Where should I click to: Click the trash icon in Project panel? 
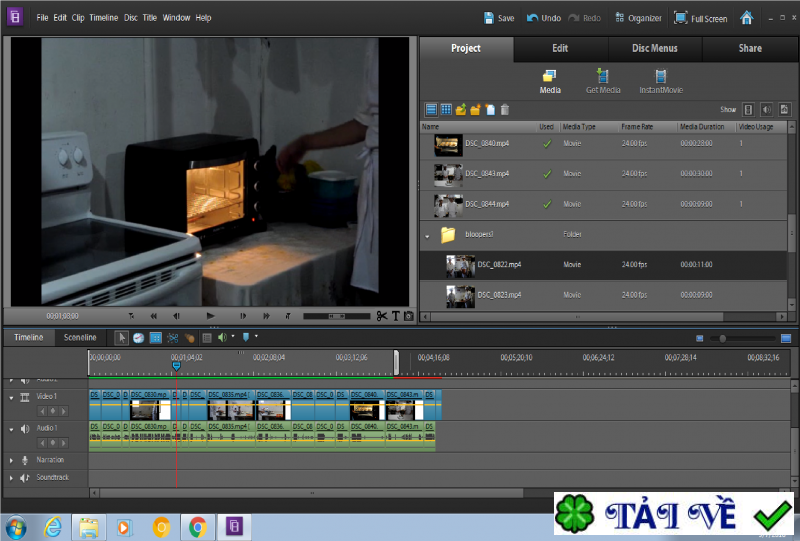pos(505,109)
